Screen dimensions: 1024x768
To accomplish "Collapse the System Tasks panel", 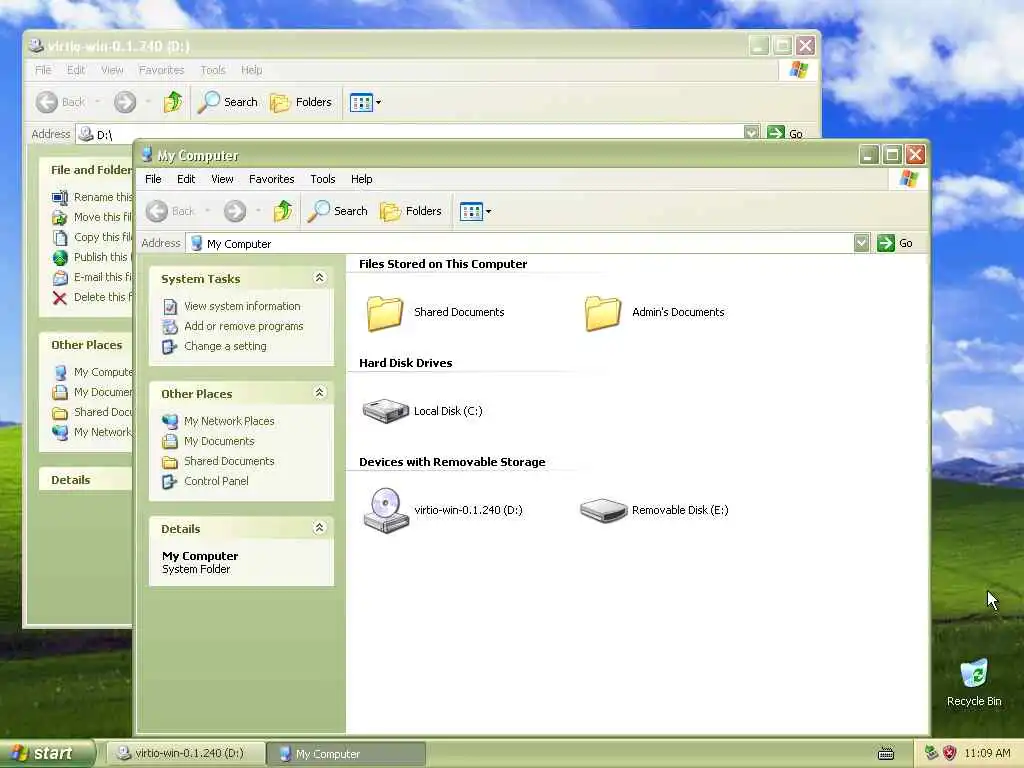I will tap(319, 278).
